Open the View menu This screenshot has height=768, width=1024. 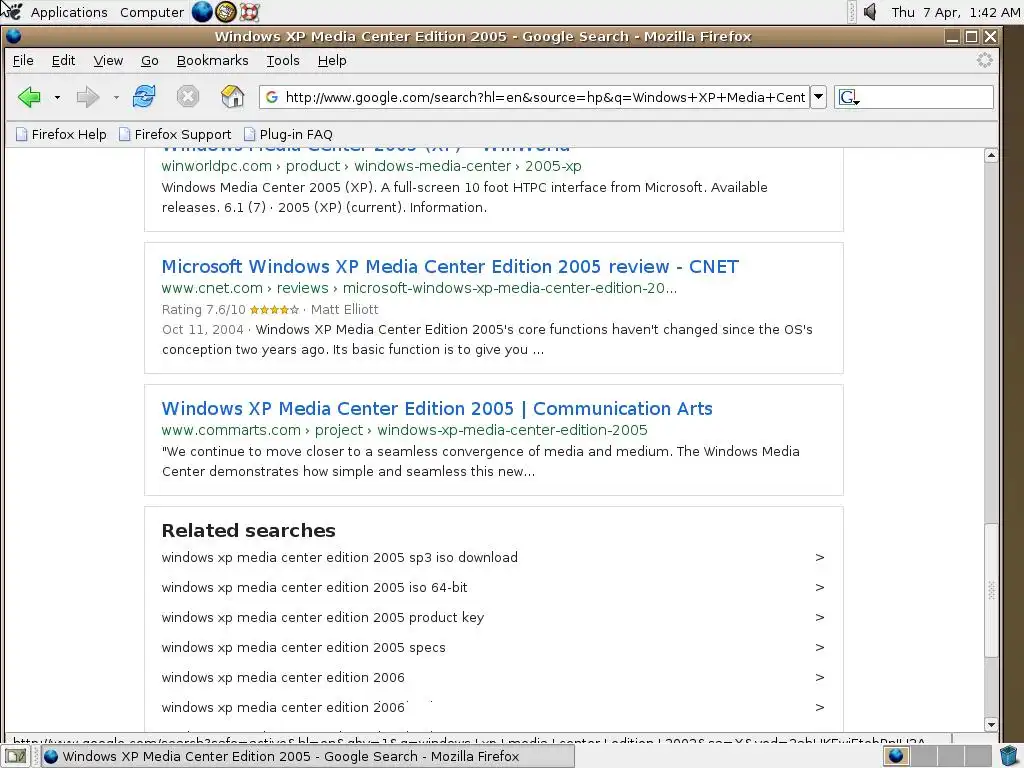click(x=108, y=61)
